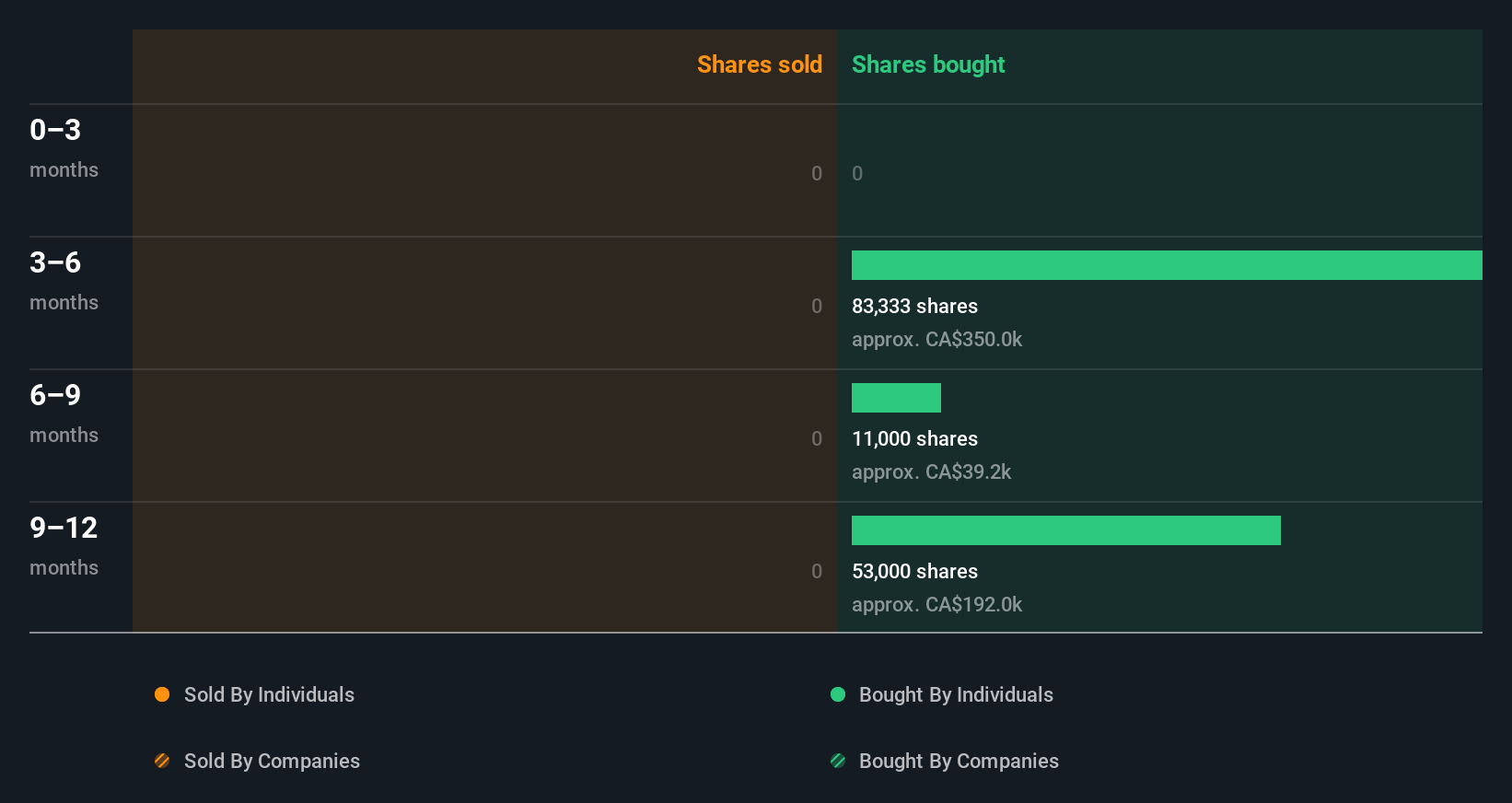Viewport: 1512px width, 803px height.
Task: Click the 11,000 shares value
Action: 914,438
